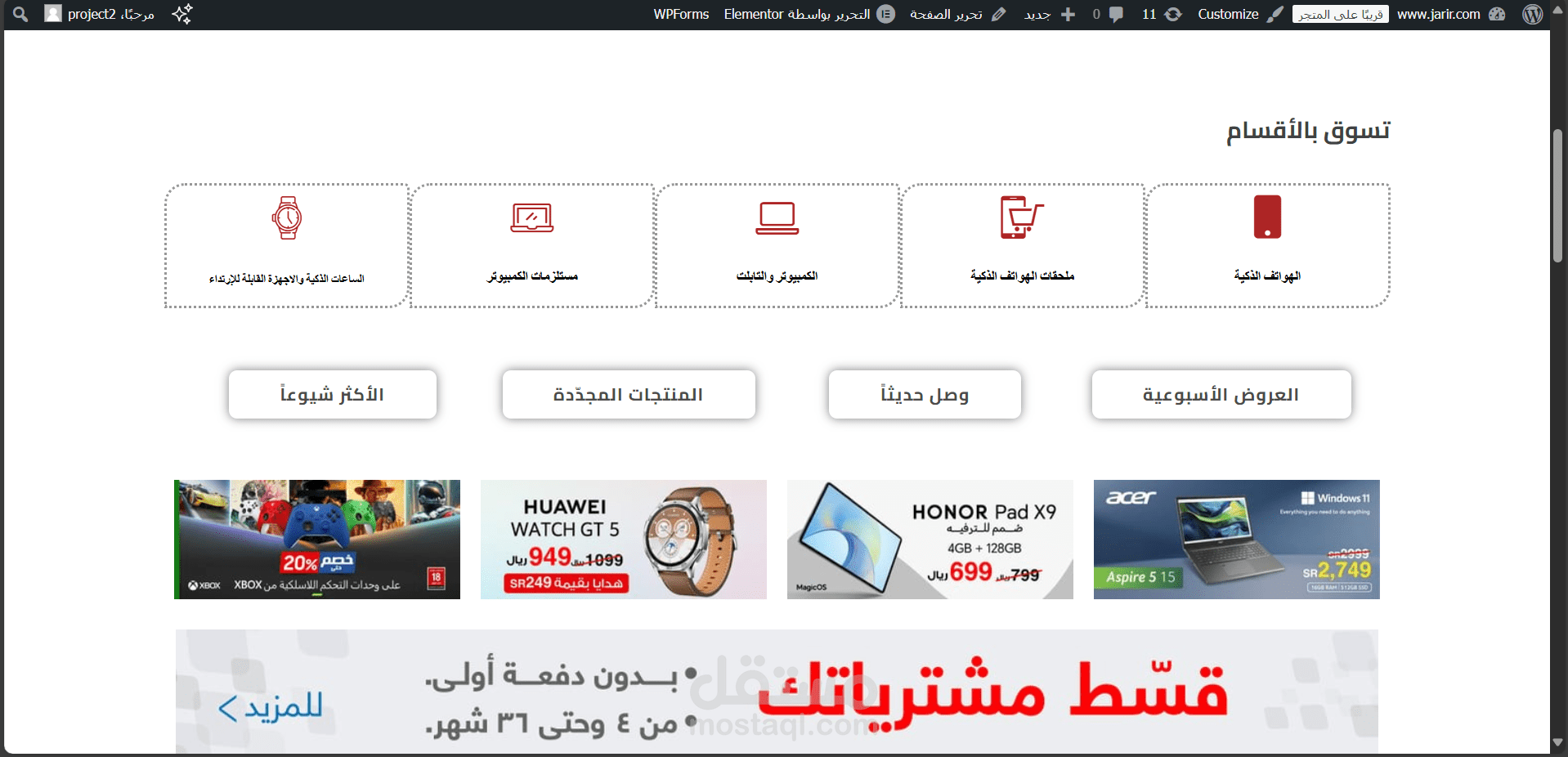Open 'التحرير بواسطة Elementor' menu
1568x757 pixels.
796,14
